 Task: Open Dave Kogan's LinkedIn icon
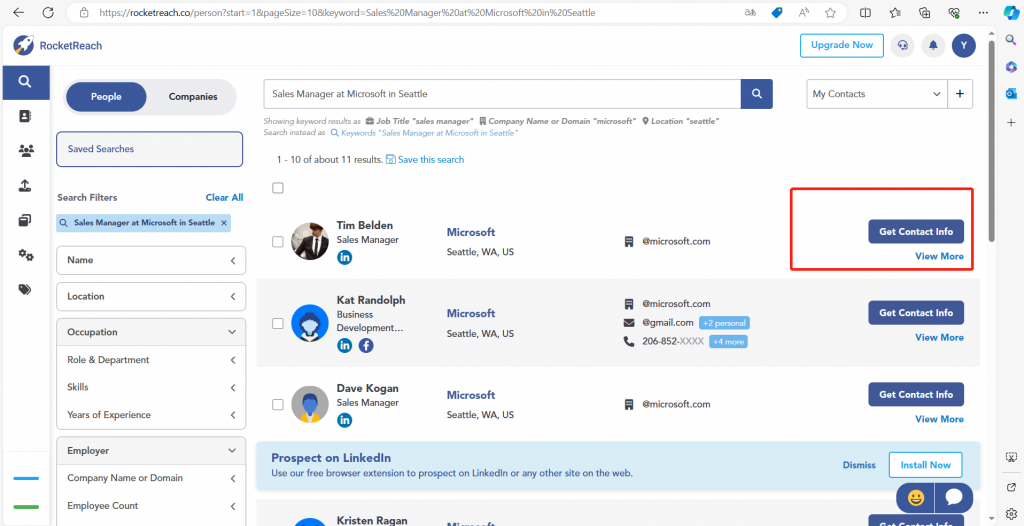[x=344, y=420]
